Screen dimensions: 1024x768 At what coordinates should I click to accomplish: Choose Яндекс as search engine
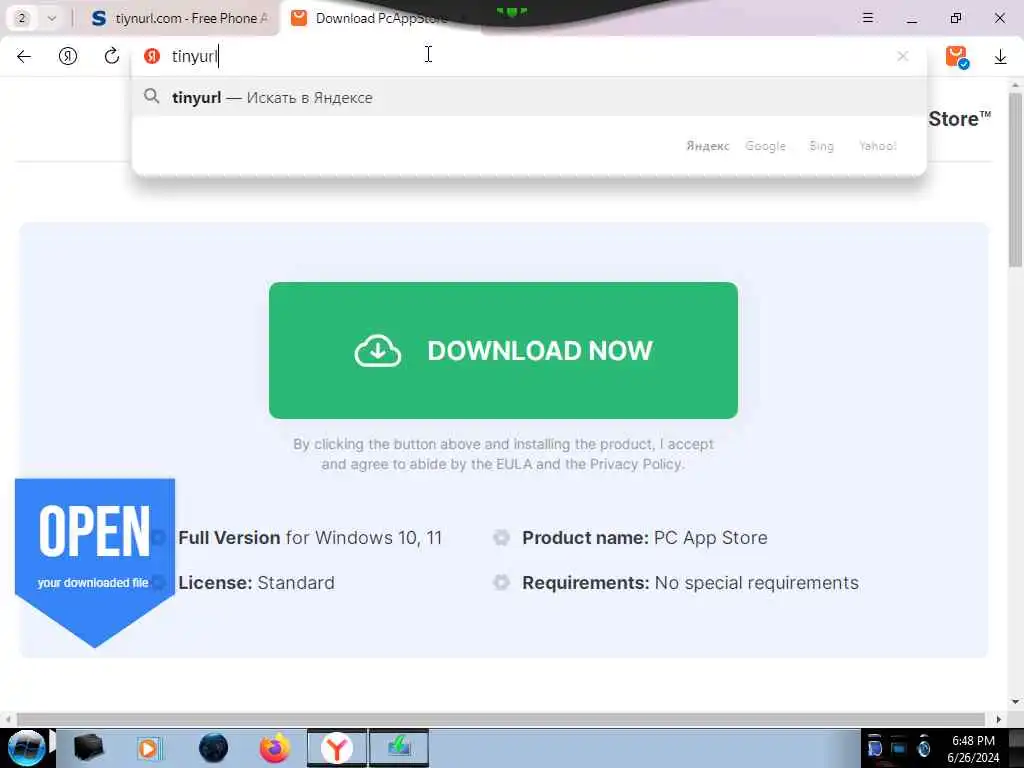[707, 146]
